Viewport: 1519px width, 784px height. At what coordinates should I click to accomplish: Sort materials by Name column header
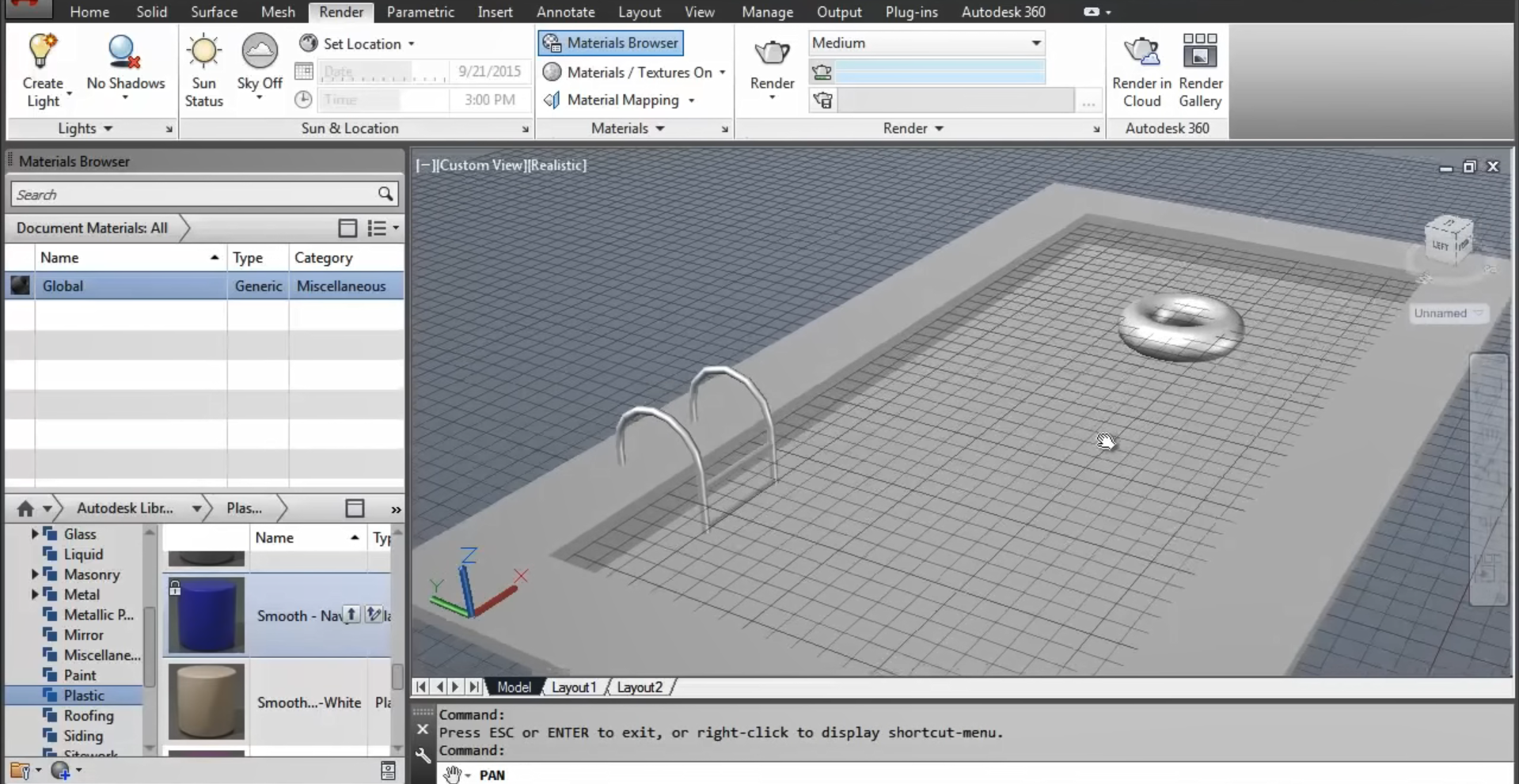(x=130, y=258)
